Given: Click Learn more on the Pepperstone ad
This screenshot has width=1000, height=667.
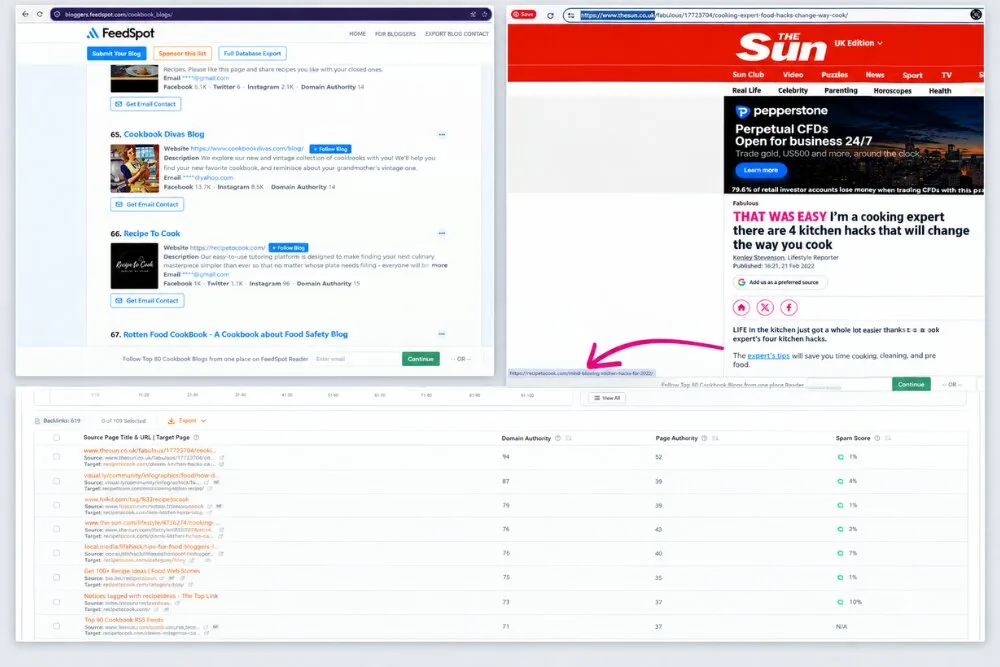Looking at the screenshot, I should click(x=761, y=170).
